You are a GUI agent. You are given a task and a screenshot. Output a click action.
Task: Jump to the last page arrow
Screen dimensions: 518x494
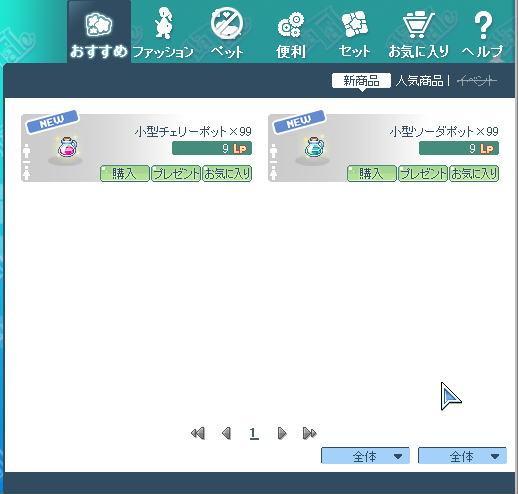[x=310, y=433]
